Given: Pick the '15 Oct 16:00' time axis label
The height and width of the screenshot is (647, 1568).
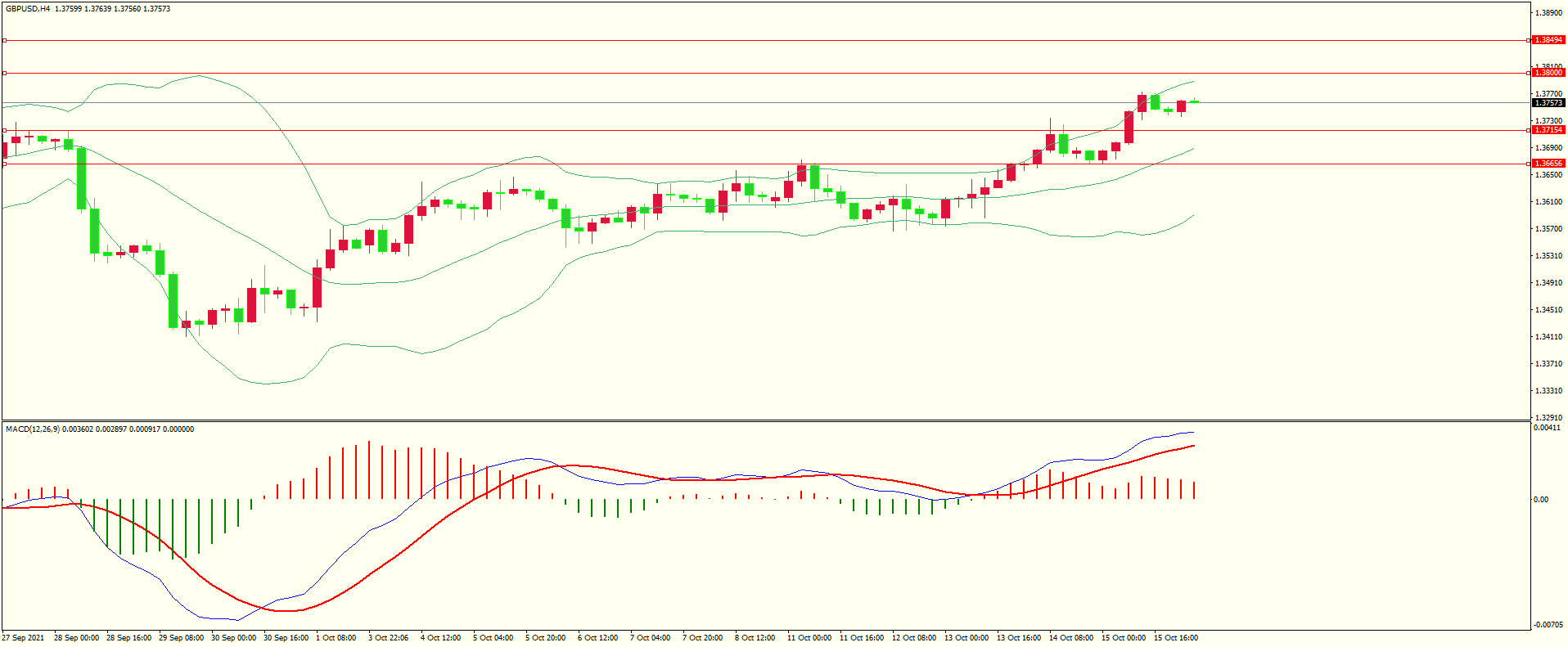Looking at the screenshot, I should pos(1175,637).
